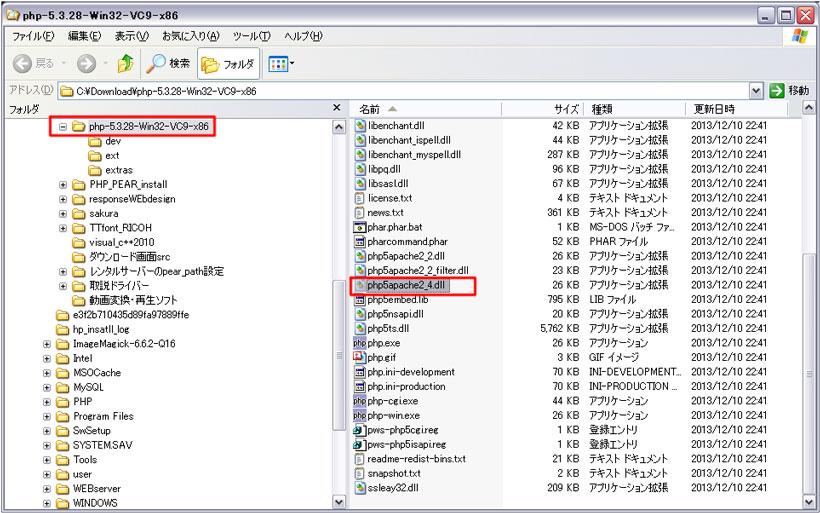Open the 表示(V) menu
This screenshot has height=513, width=820.
pos(132,36)
